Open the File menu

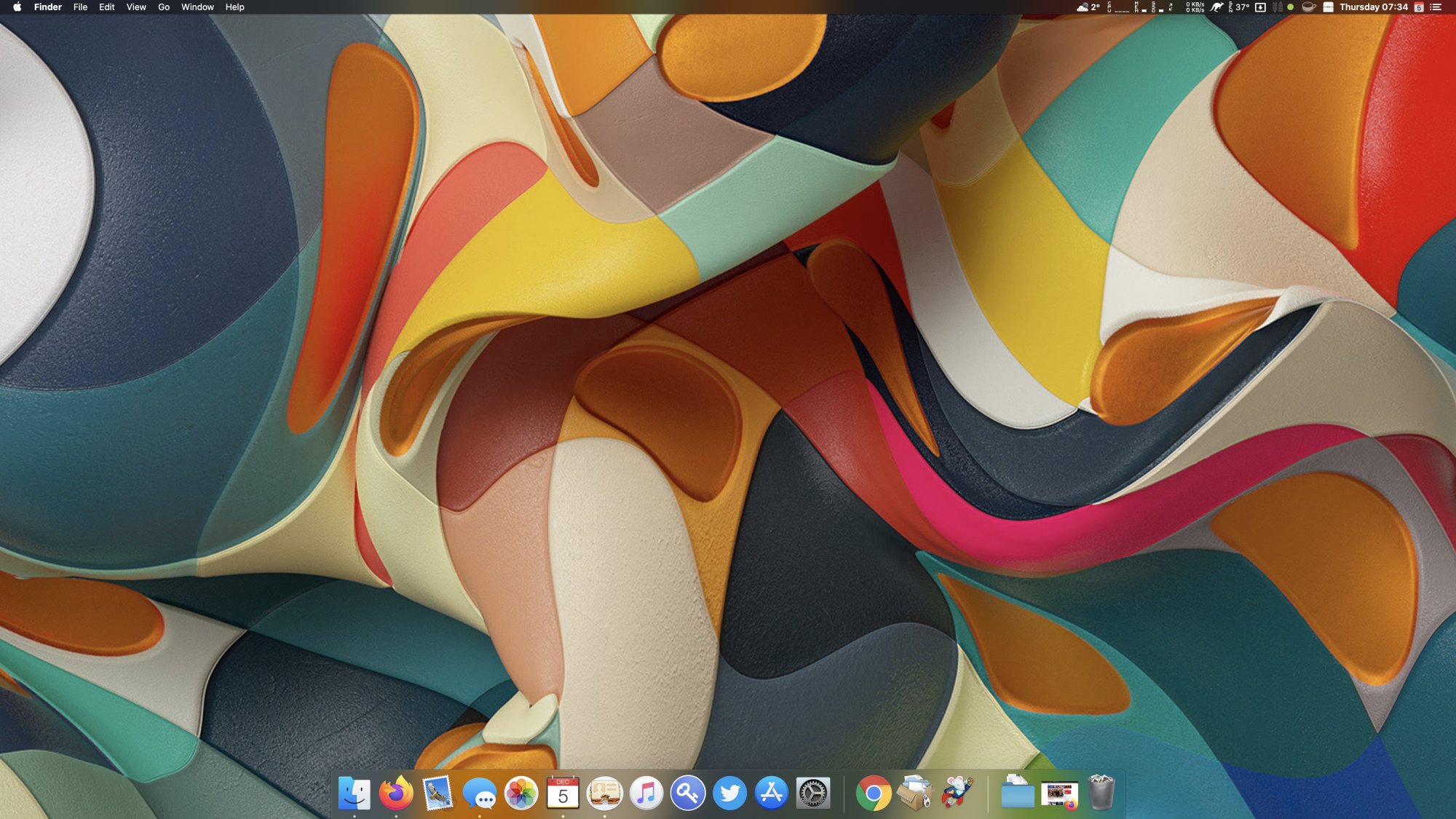pyautogui.click(x=80, y=7)
